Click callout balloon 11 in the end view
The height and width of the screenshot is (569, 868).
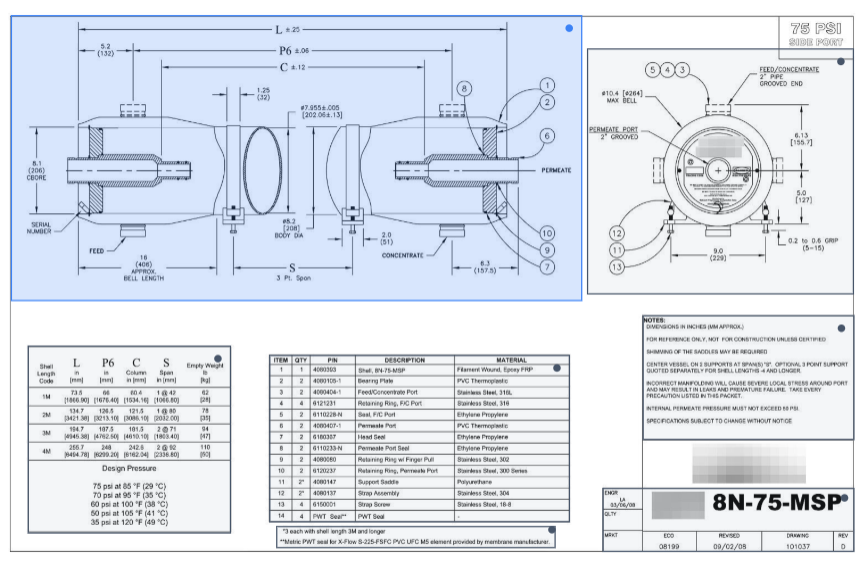coord(617,250)
